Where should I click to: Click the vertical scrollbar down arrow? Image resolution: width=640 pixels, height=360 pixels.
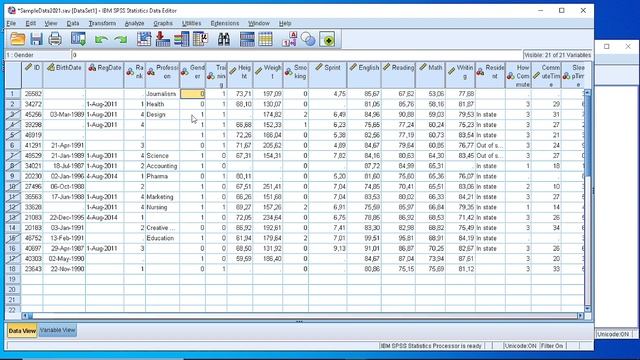[588, 309]
